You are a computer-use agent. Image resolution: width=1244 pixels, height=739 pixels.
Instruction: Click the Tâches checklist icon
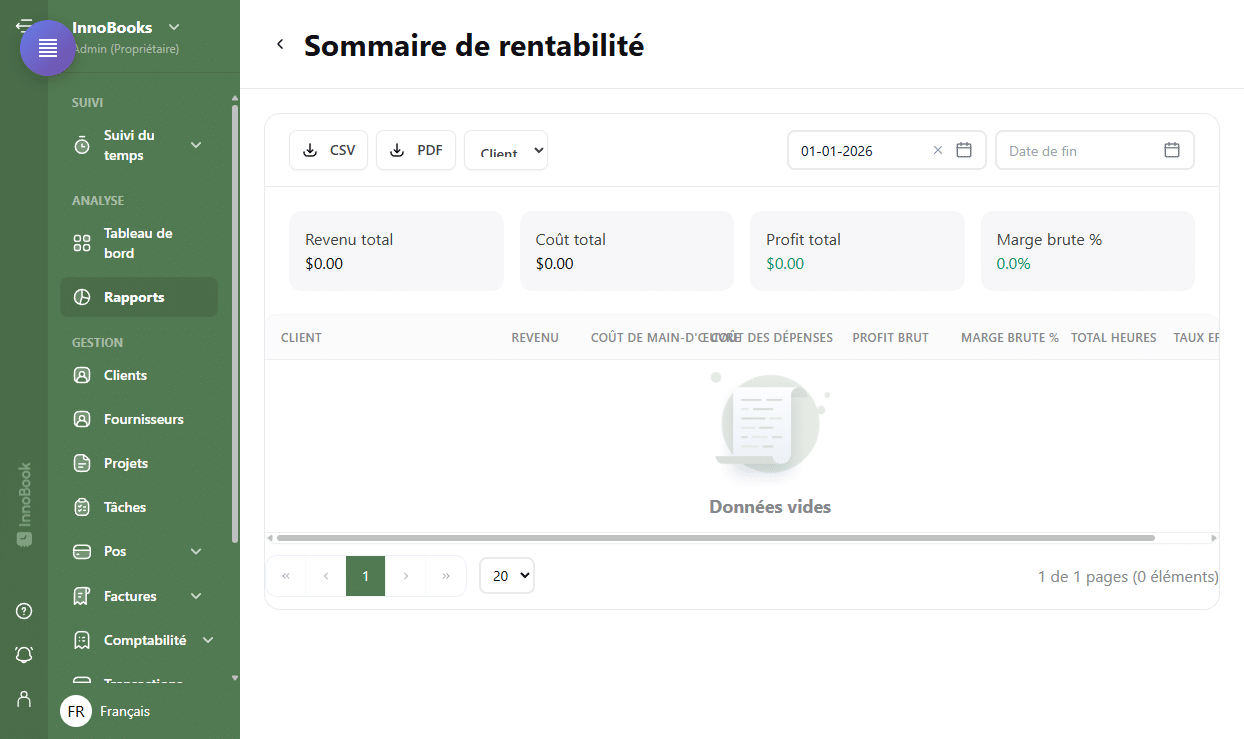82,507
